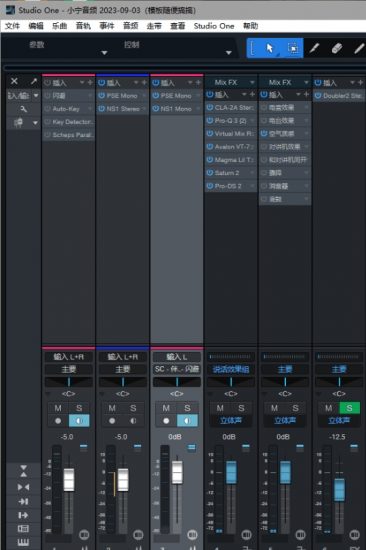
Task: Show instruments with the piano keys icon
Action: coord(23,542)
